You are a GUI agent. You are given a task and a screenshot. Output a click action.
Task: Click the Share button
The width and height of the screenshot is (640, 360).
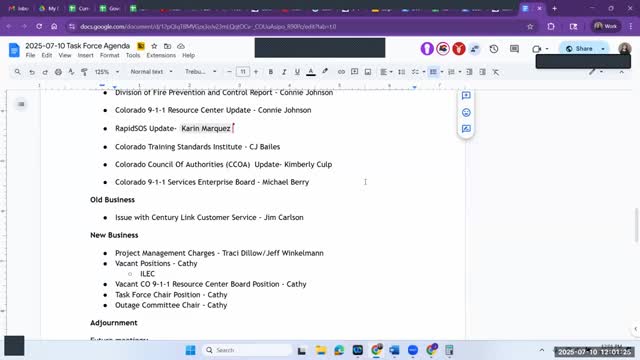coord(580,49)
